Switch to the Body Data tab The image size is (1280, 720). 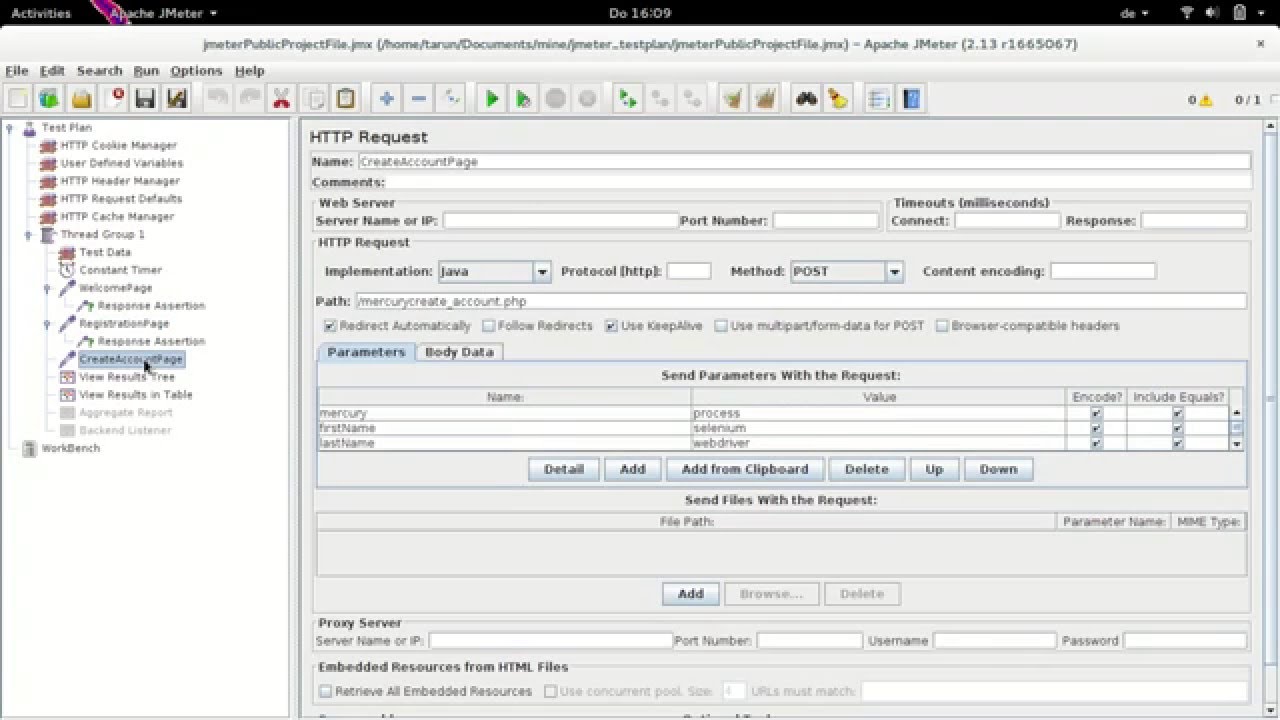point(459,352)
